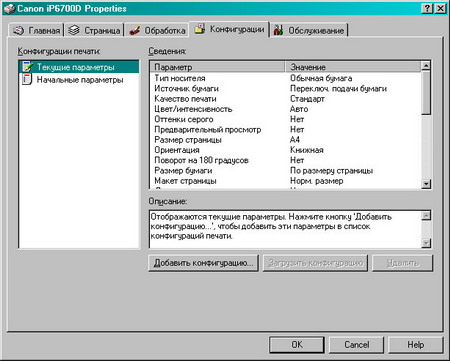Click the Страница tab stacked pages icon
This screenshot has height=361, width=450.
coord(74,30)
